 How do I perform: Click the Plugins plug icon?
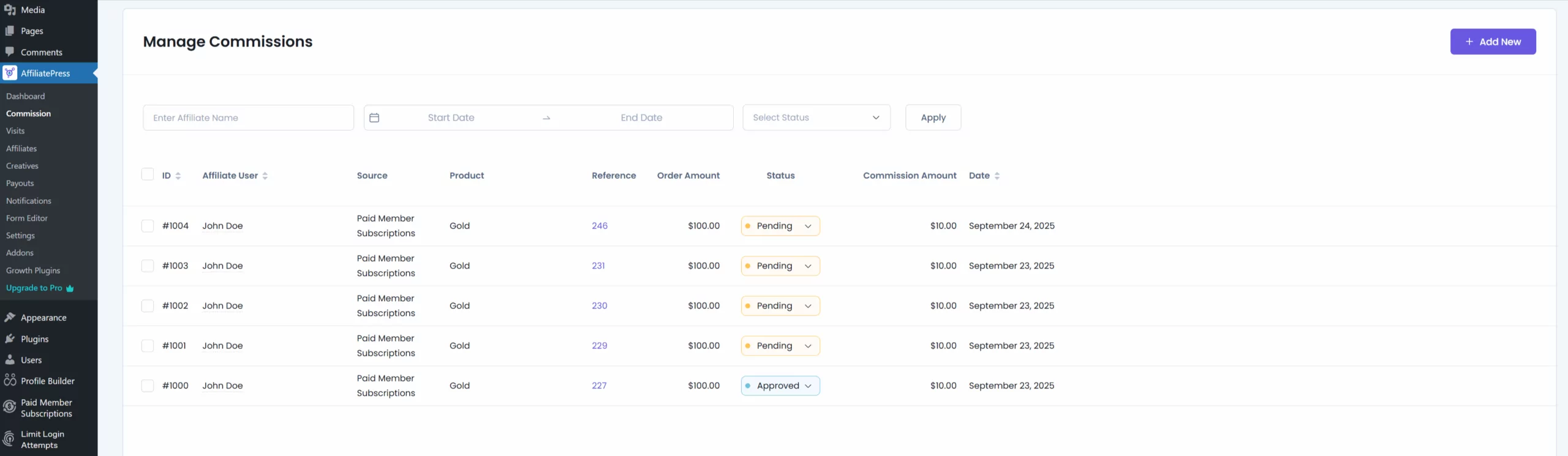point(10,338)
